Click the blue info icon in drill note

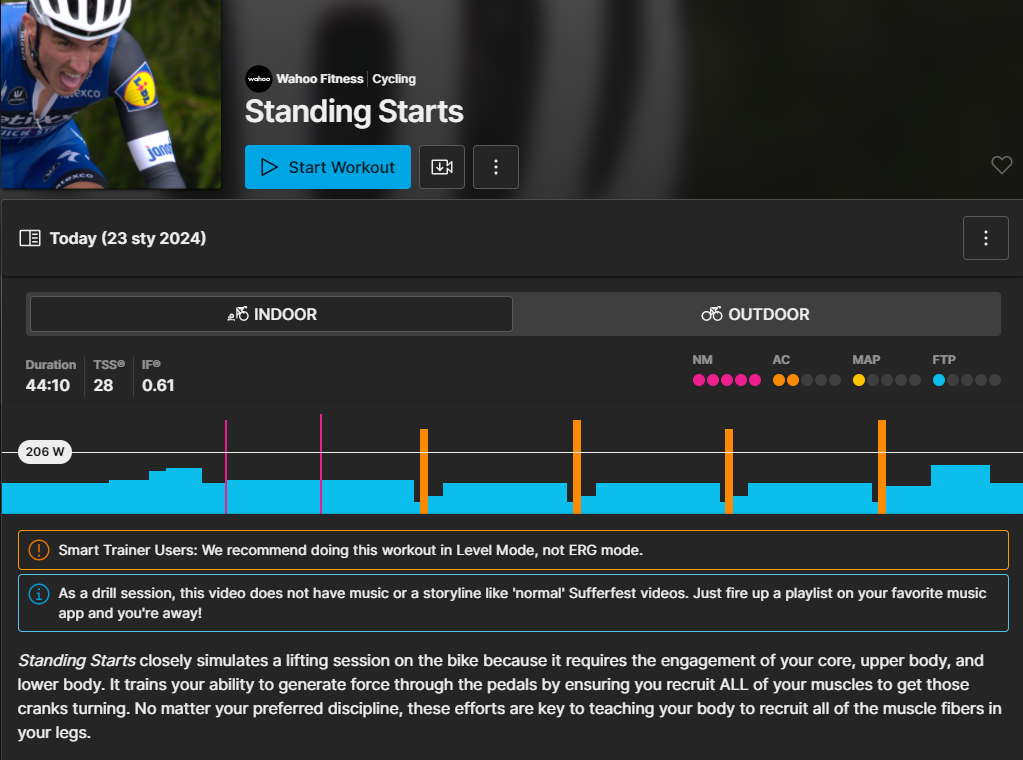coord(39,594)
